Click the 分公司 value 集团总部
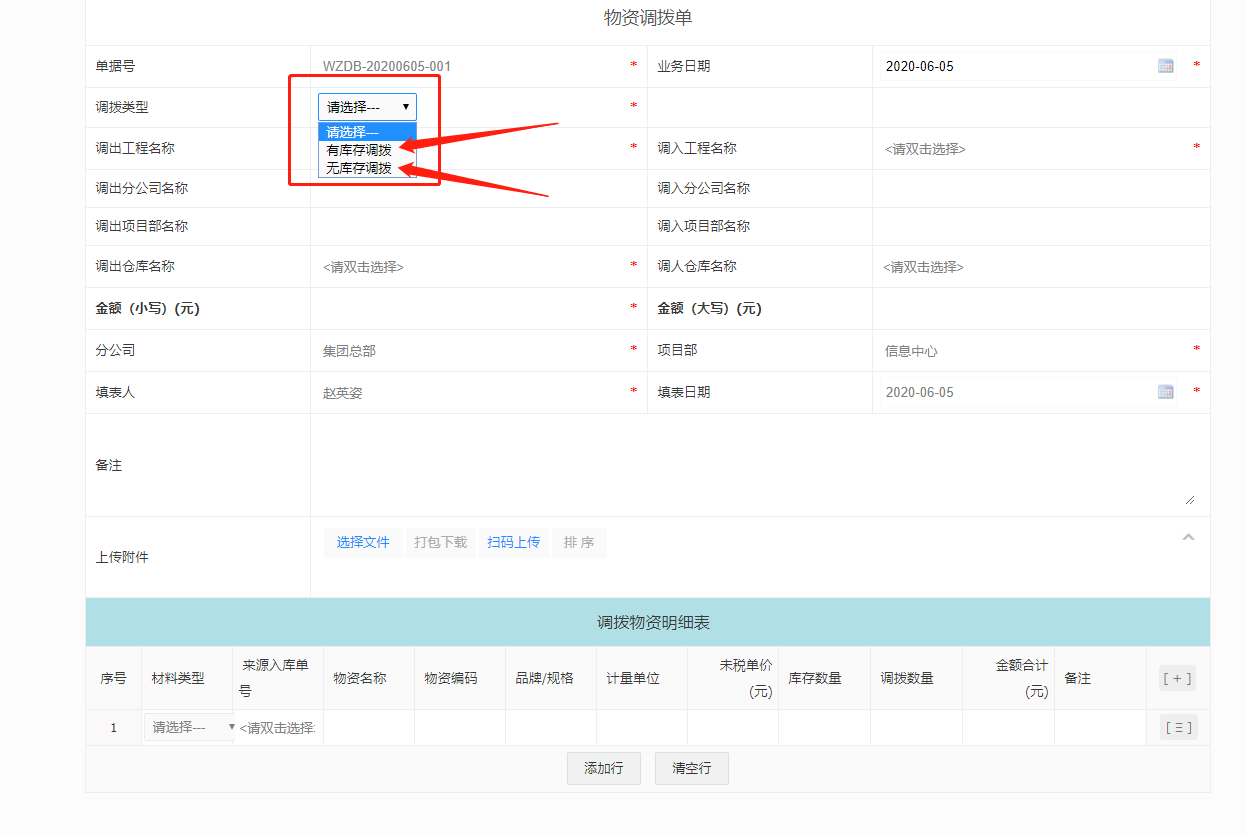Screen dimensions: 1246x836 tap(349, 352)
